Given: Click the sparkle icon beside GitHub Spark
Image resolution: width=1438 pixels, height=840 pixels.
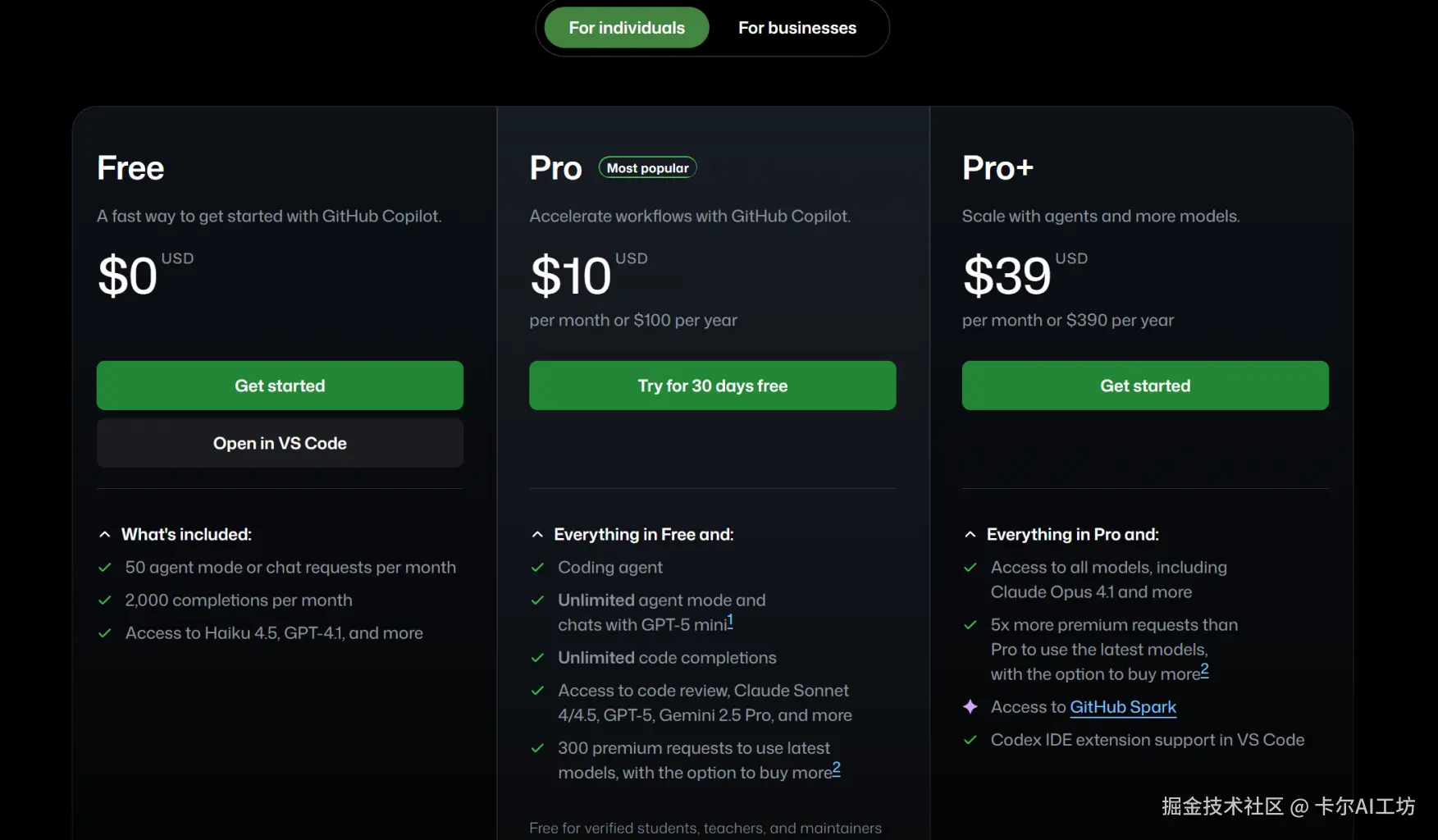Looking at the screenshot, I should click(x=970, y=707).
